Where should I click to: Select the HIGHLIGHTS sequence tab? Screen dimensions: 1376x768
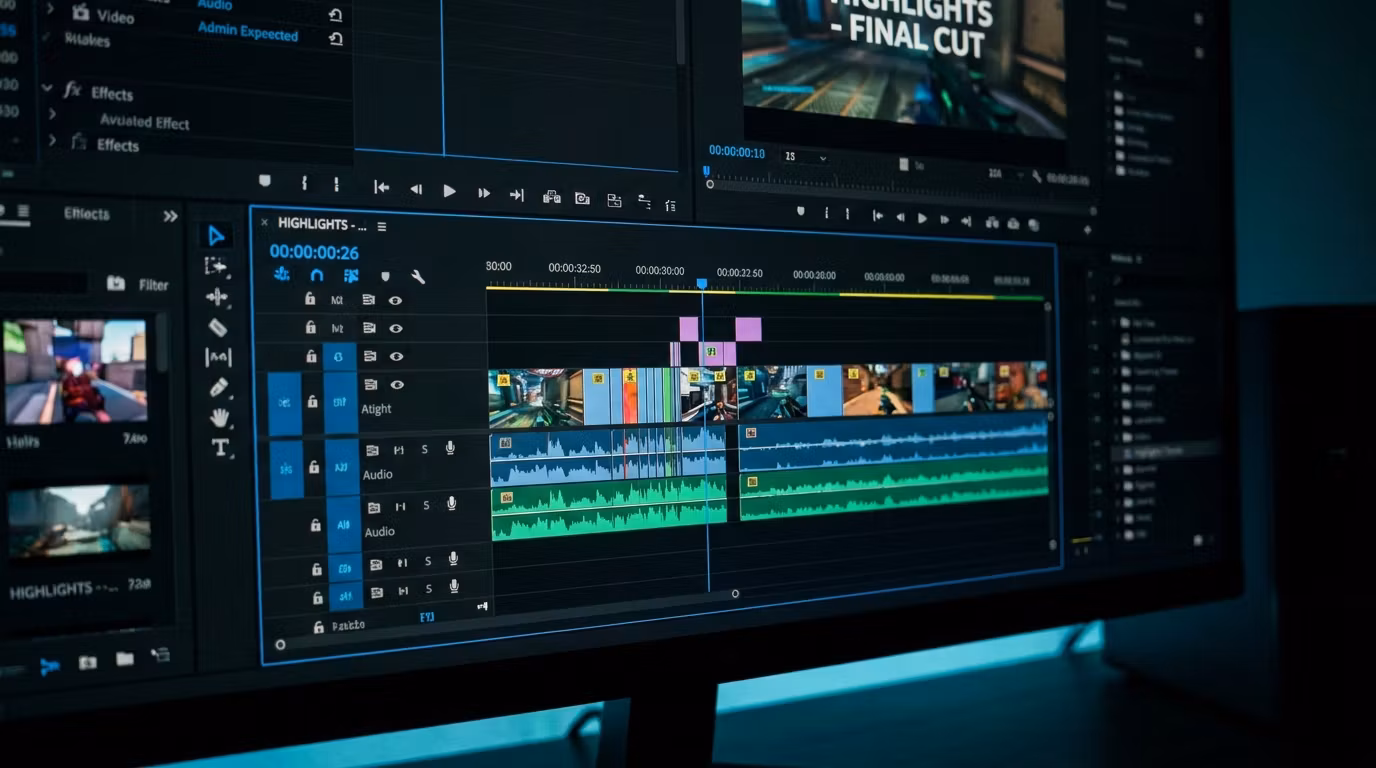click(322, 224)
